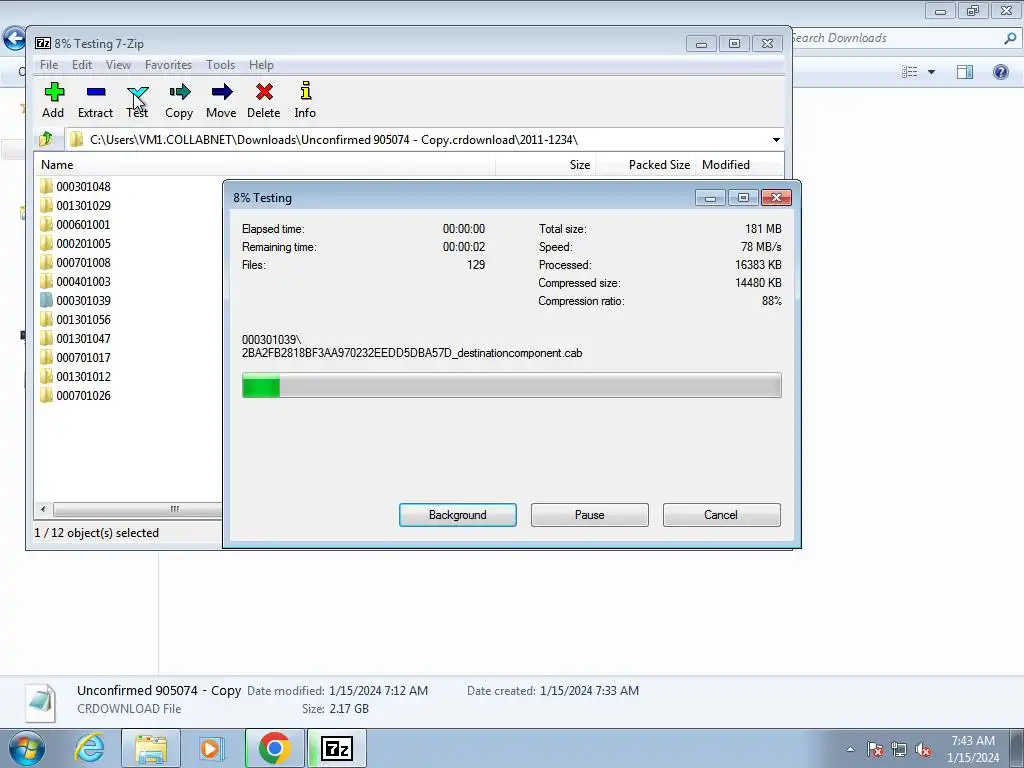Image resolution: width=1024 pixels, height=768 pixels.
Task: Select folder 001301029
Action: coord(83,206)
